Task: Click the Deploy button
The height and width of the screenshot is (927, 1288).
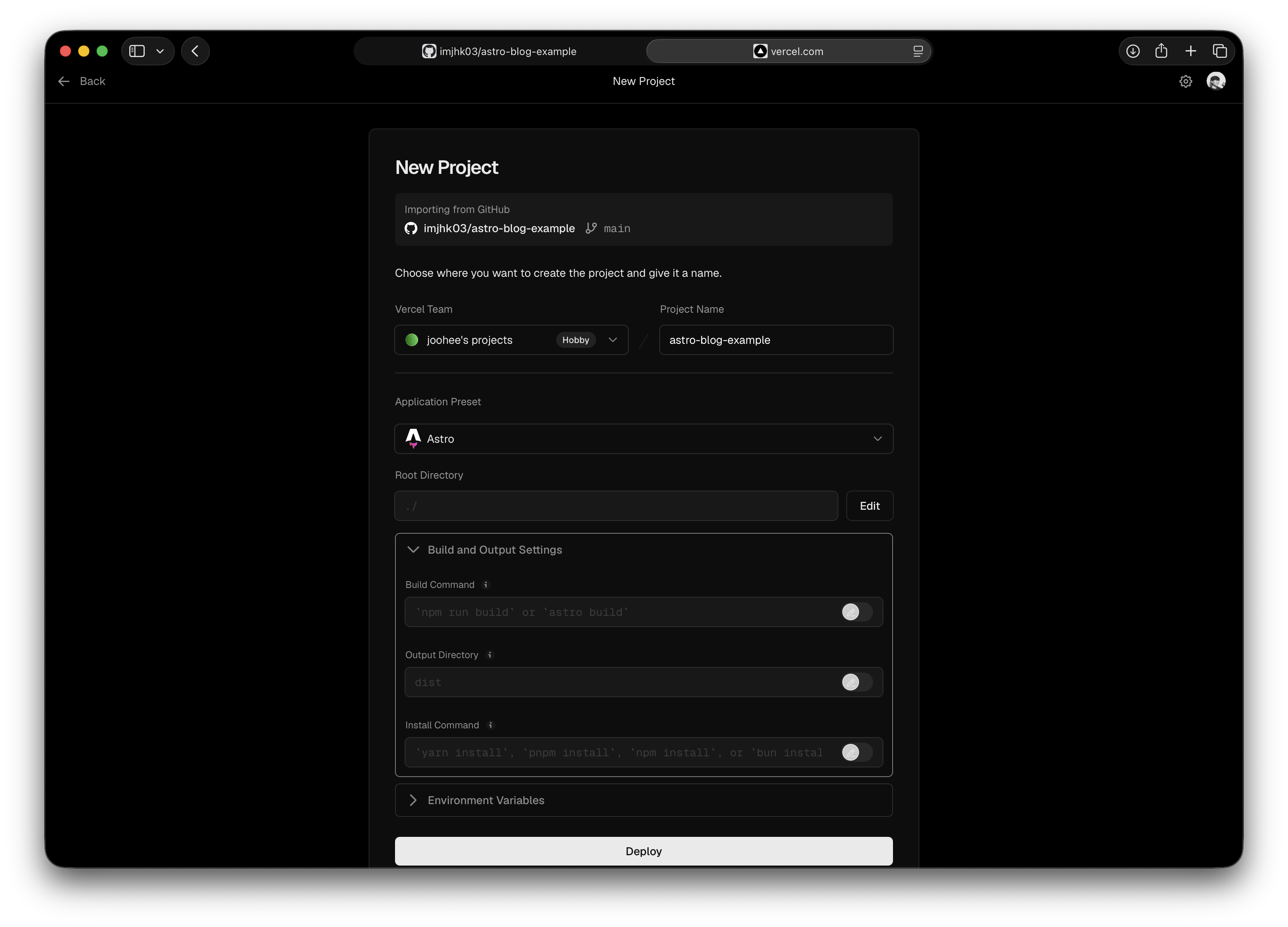Action: [644, 851]
